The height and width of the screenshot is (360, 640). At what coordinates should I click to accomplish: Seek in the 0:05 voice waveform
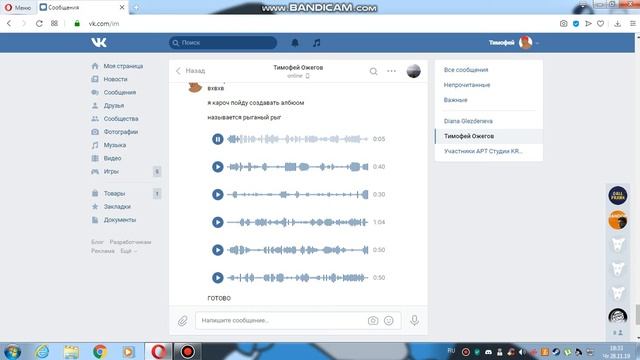pos(298,139)
